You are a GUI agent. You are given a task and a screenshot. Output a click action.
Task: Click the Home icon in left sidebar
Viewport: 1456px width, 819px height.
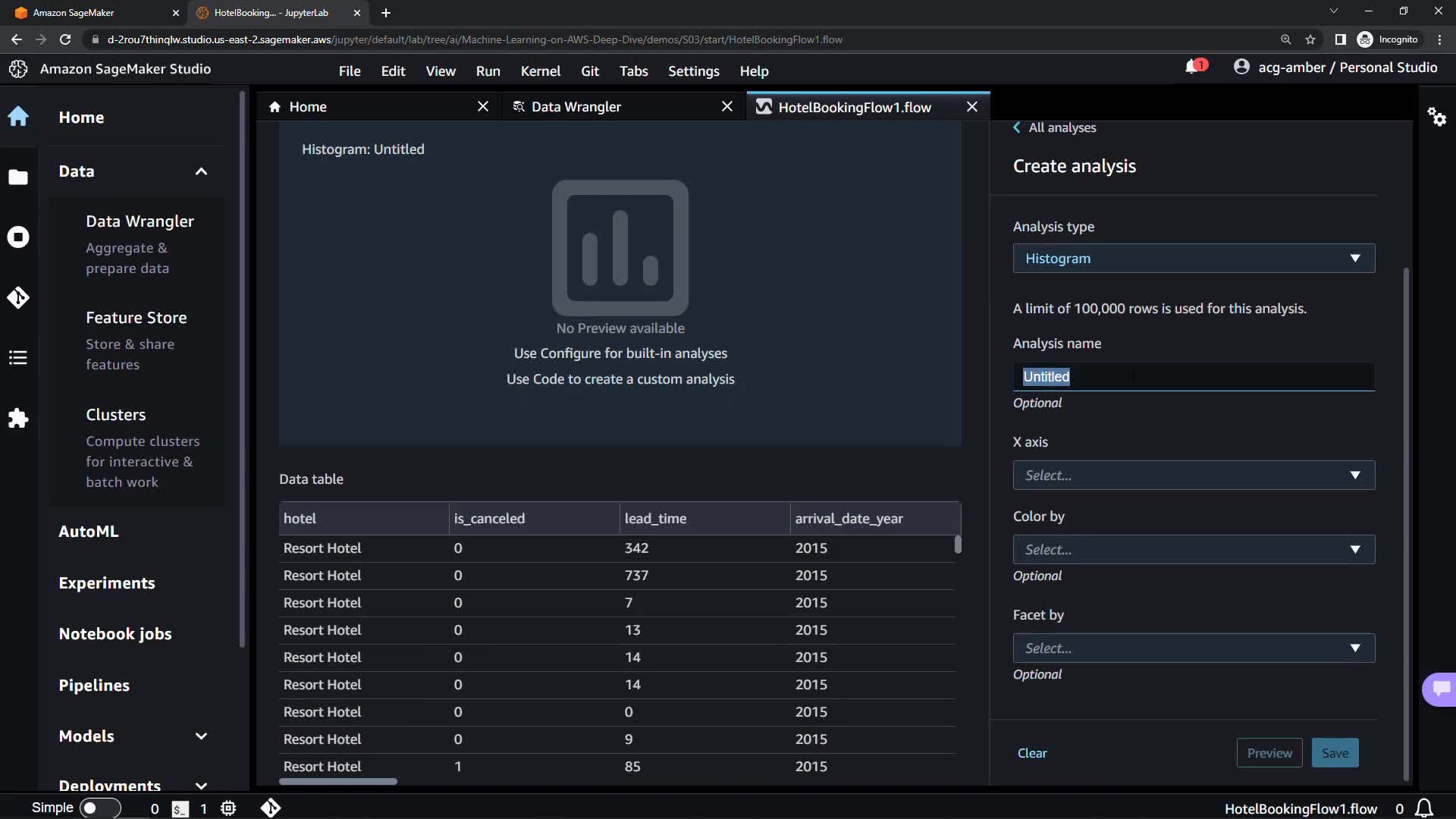click(x=18, y=117)
